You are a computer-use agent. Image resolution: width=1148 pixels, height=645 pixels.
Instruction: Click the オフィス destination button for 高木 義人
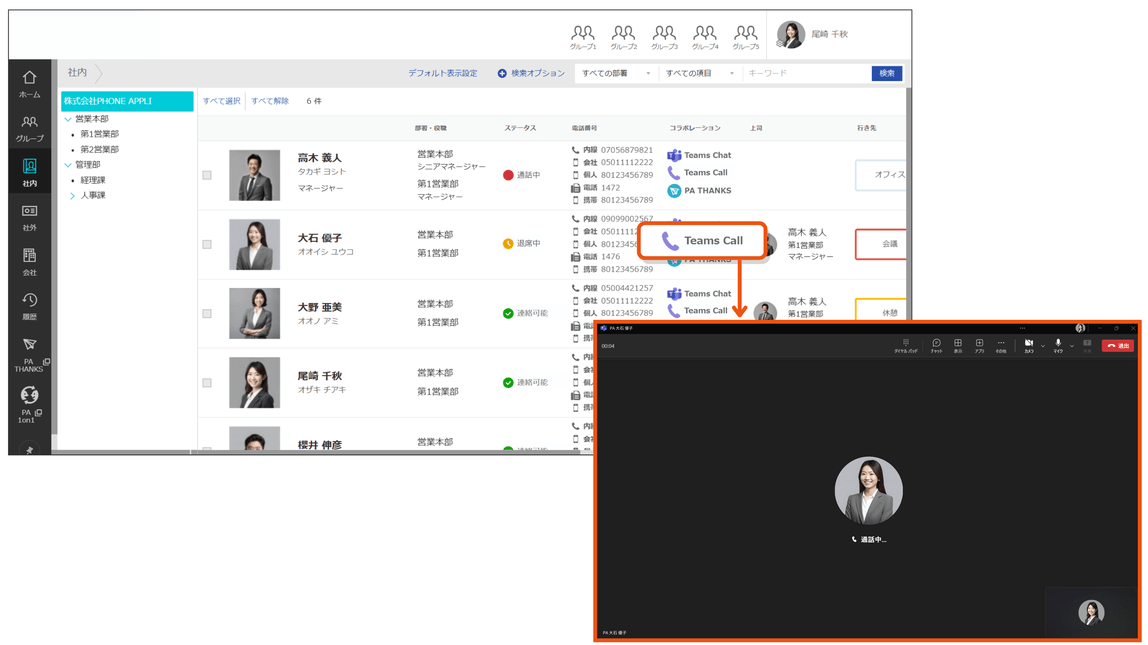click(x=881, y=175)
